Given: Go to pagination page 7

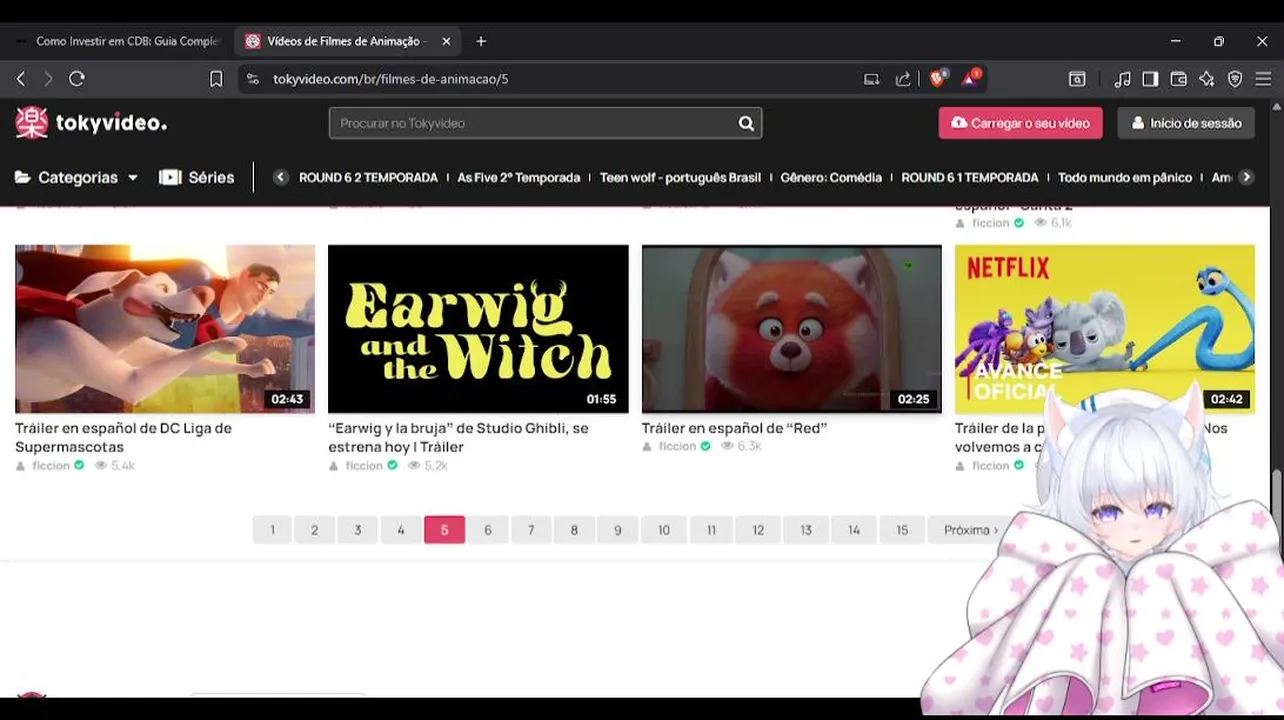Looking at the screenshot, I should [x=531, y=530].
